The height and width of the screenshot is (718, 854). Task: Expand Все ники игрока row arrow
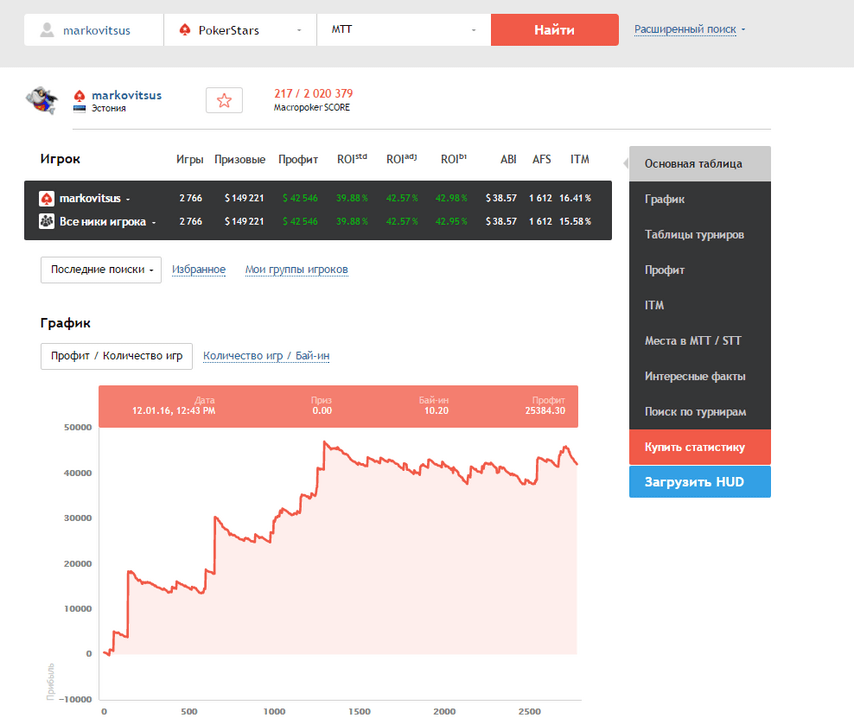[154, 222]
